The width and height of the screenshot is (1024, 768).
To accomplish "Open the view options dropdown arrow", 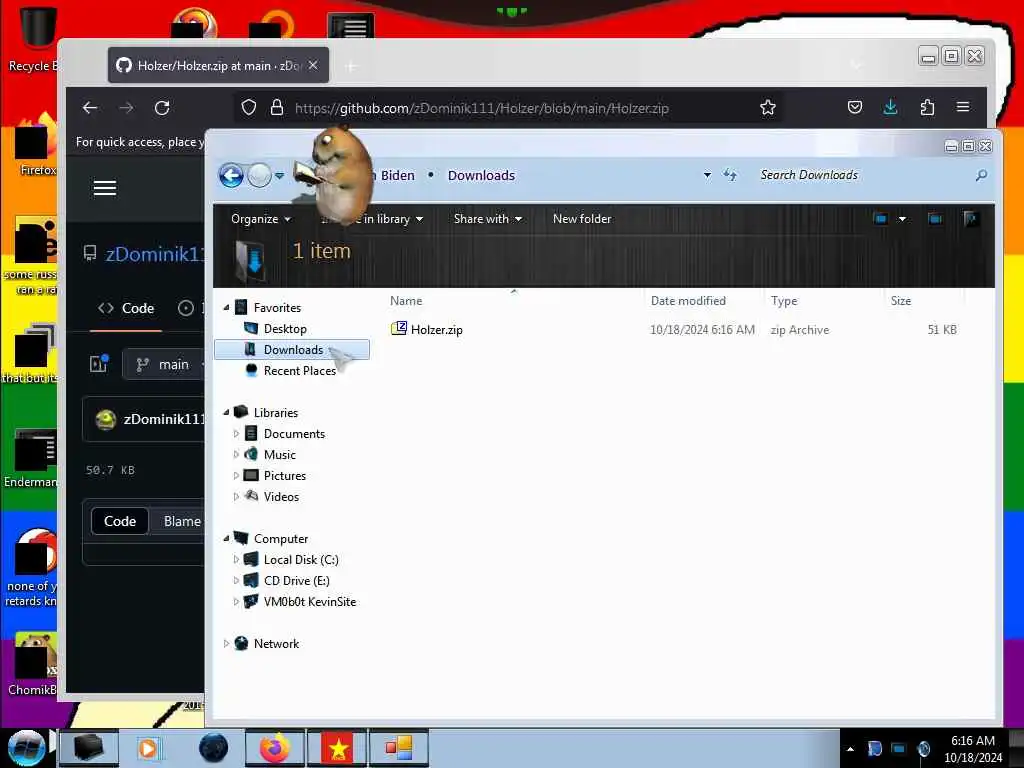I will (x=902, y=219).
